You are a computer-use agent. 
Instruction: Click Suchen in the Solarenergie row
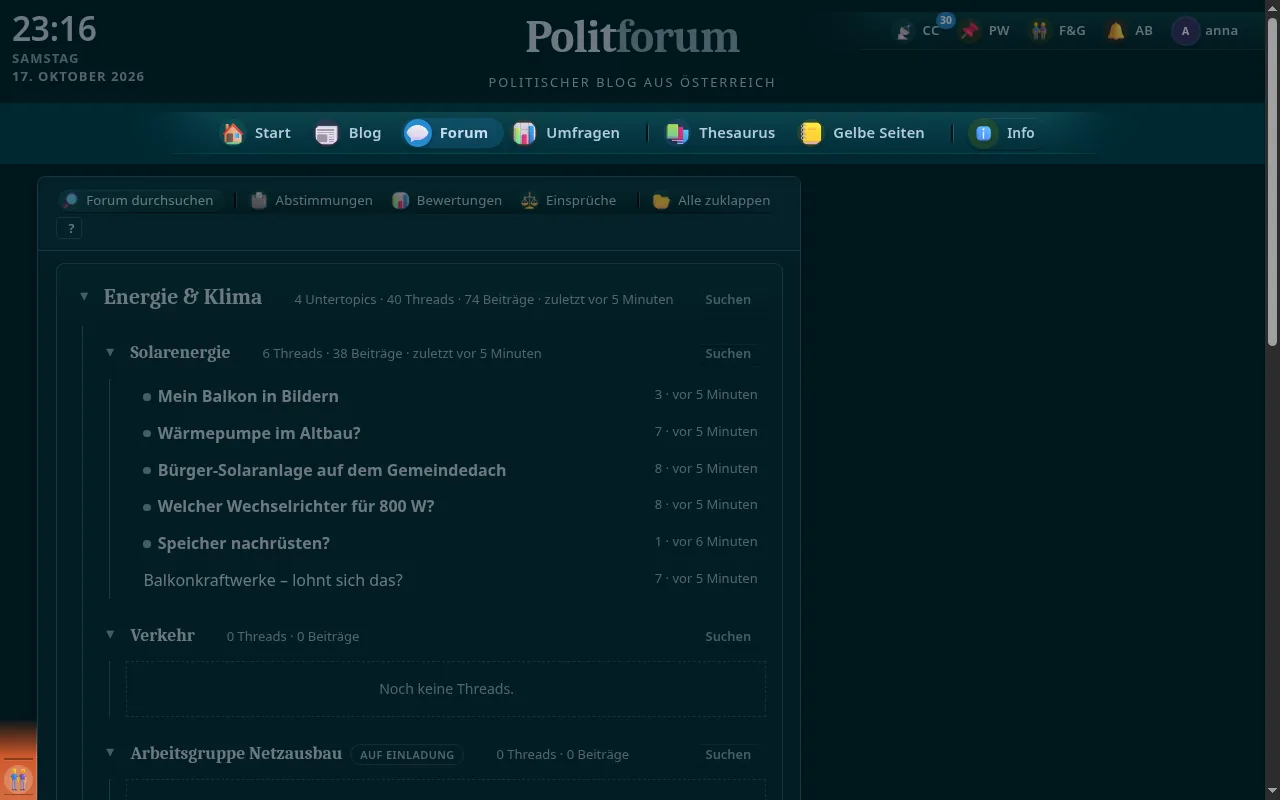point(728,353)
